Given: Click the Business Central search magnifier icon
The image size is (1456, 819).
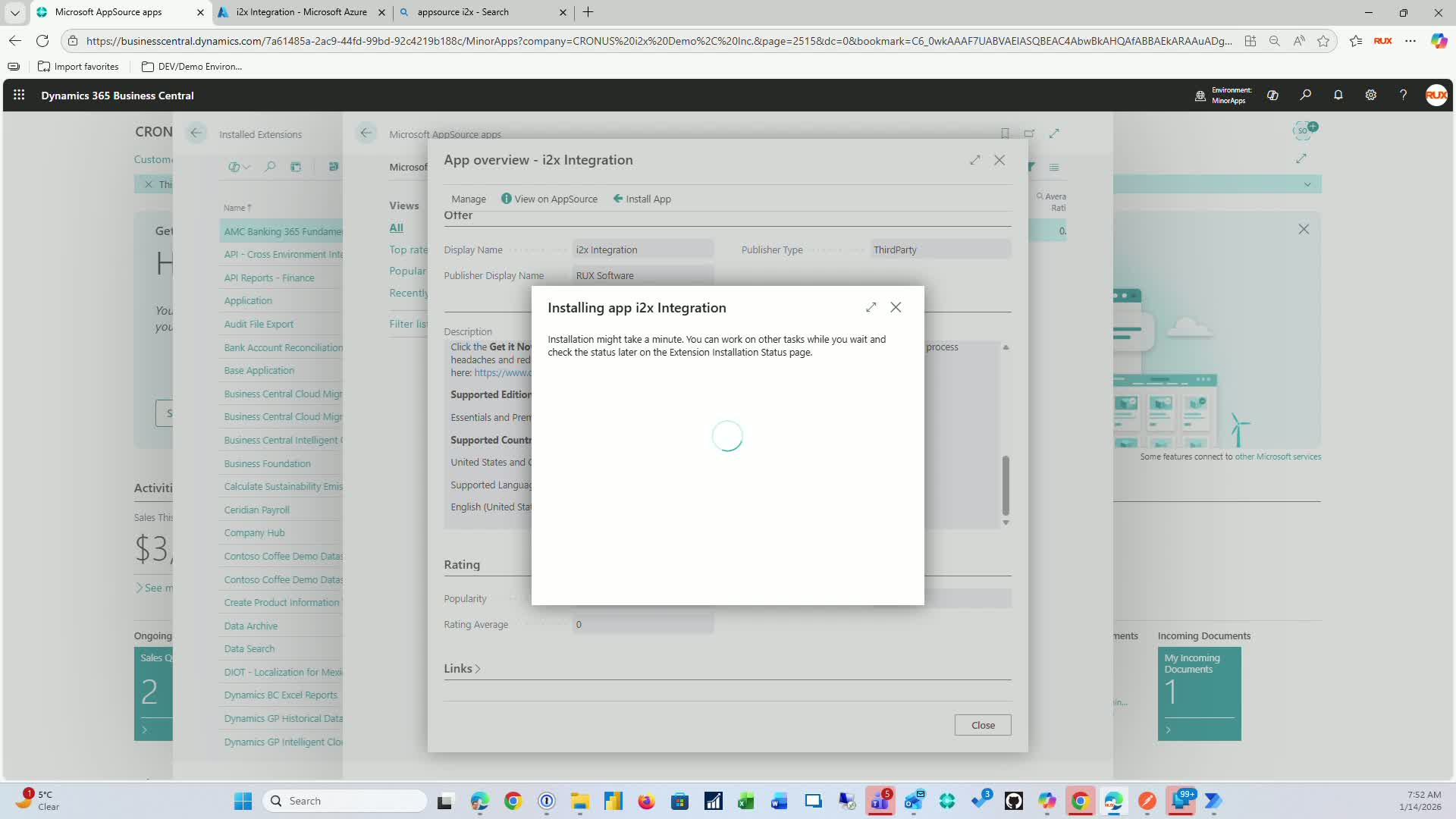Looking at the screenshot, I should tap(1305, 96).
